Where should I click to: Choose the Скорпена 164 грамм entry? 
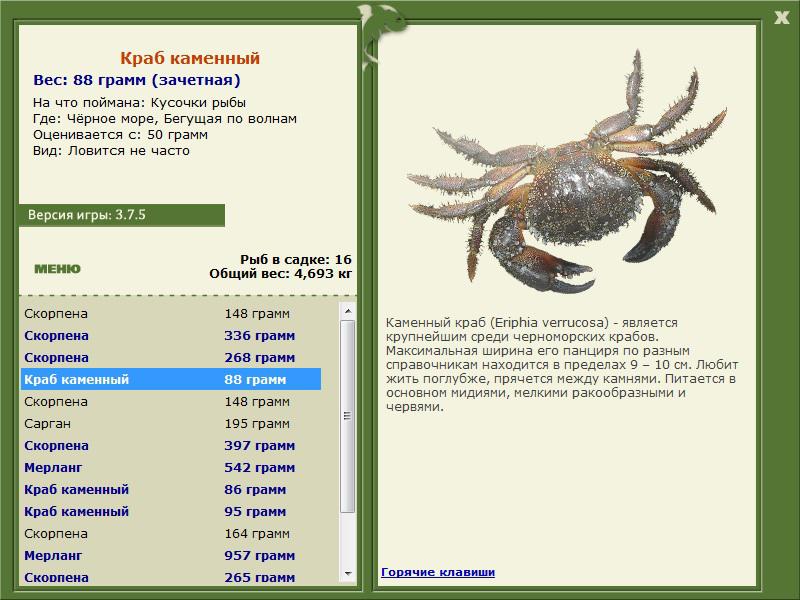click(171, 533)
